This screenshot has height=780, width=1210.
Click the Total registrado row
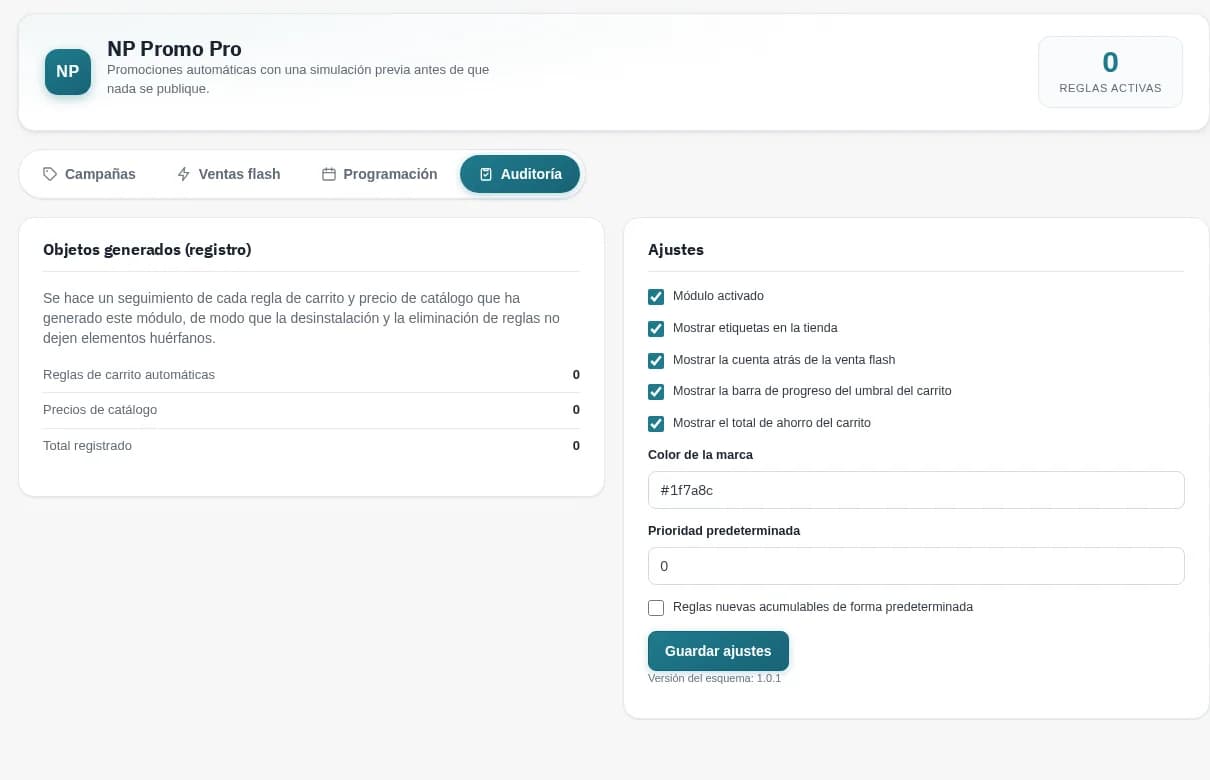click(311, 446)
